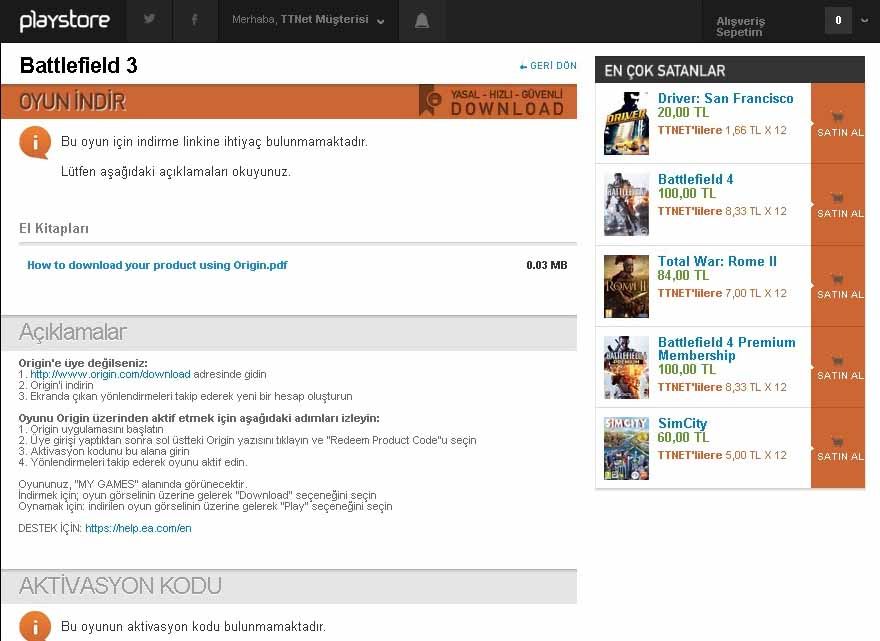The image size is (880, 641).
Task: Open the help.ea.com/en support link
Action: 138,528
